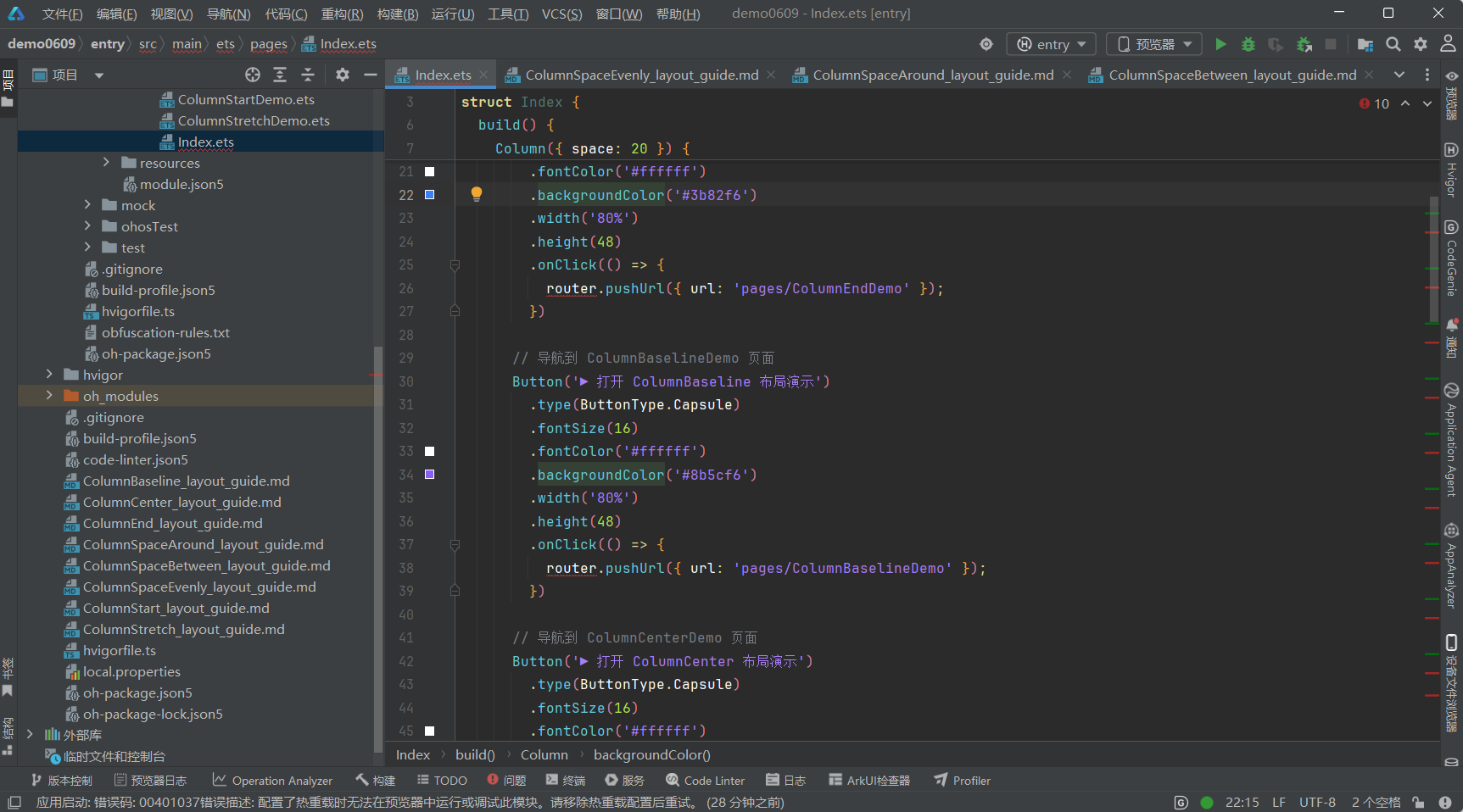Open the user account icon
Image resolution: width=1463 pixels, height=812 pixels.
pyautogui.click(x=1448, y=44)
